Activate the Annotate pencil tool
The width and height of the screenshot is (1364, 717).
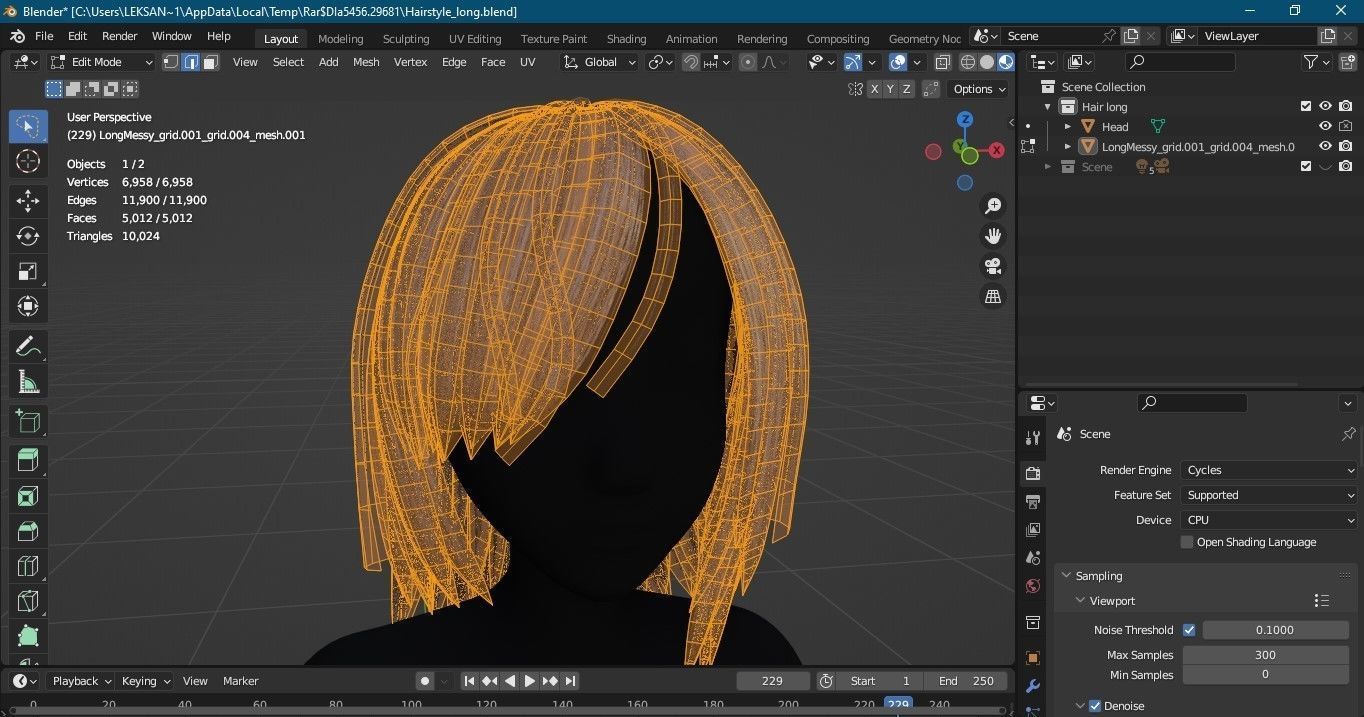[x=28, y=347]
